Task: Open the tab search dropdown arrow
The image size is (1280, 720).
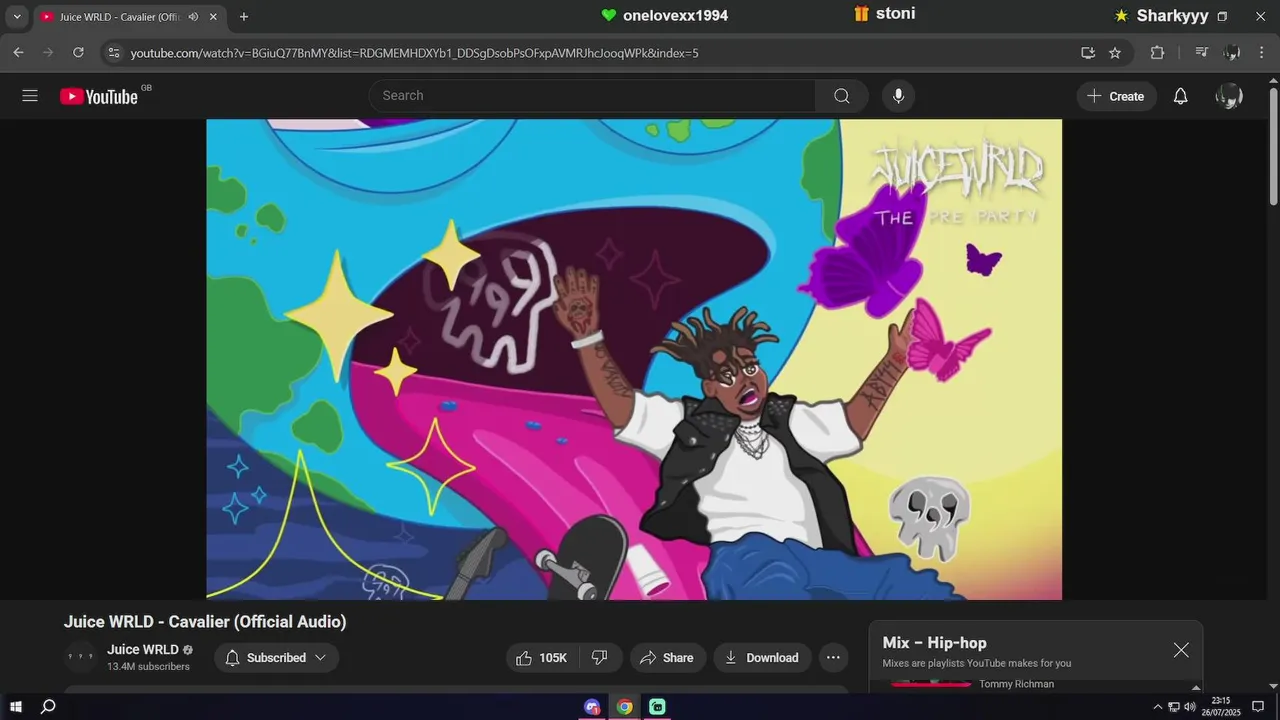Action: (16, 17)
